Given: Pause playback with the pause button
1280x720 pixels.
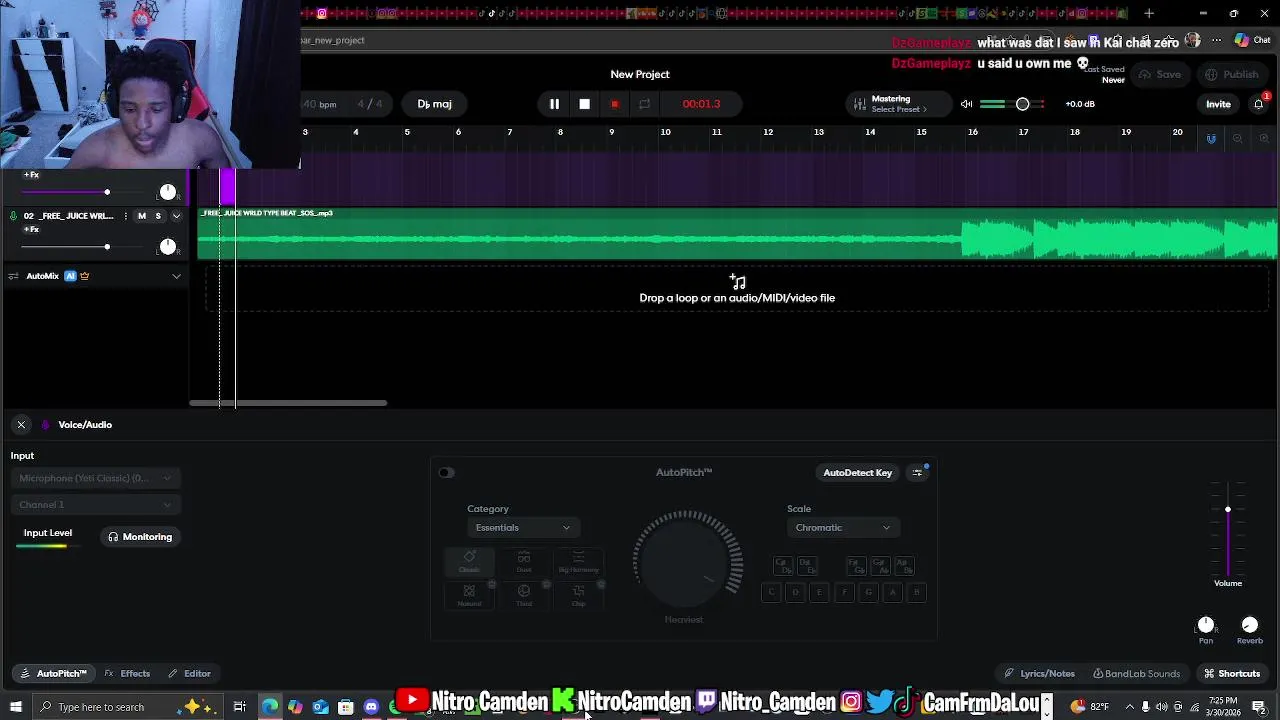Looking at the screenshot, I should click(554, 104).
